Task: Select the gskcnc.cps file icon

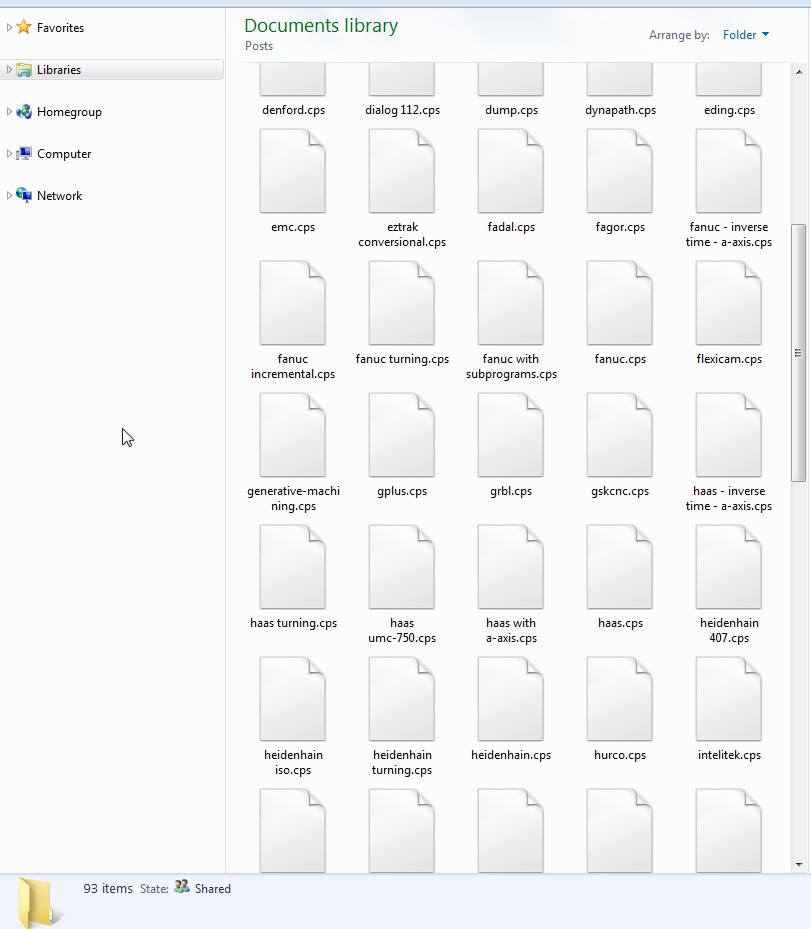Action: (x=620, y=436)
